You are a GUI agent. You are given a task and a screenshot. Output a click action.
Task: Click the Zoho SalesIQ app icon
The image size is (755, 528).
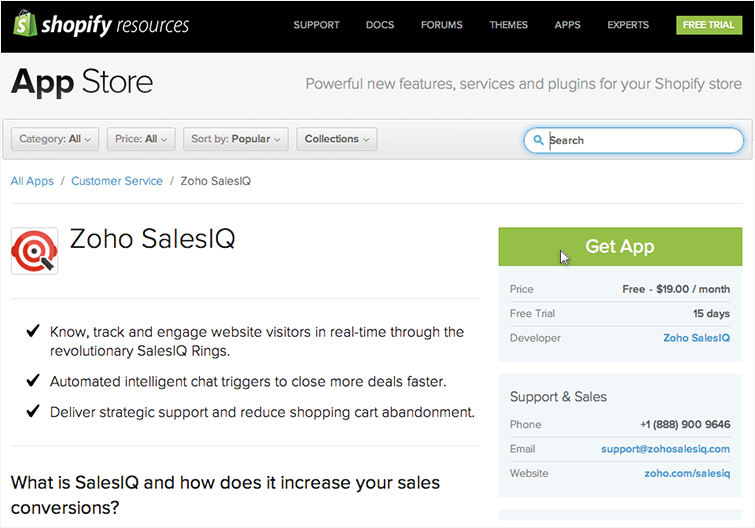pos(34,251)
